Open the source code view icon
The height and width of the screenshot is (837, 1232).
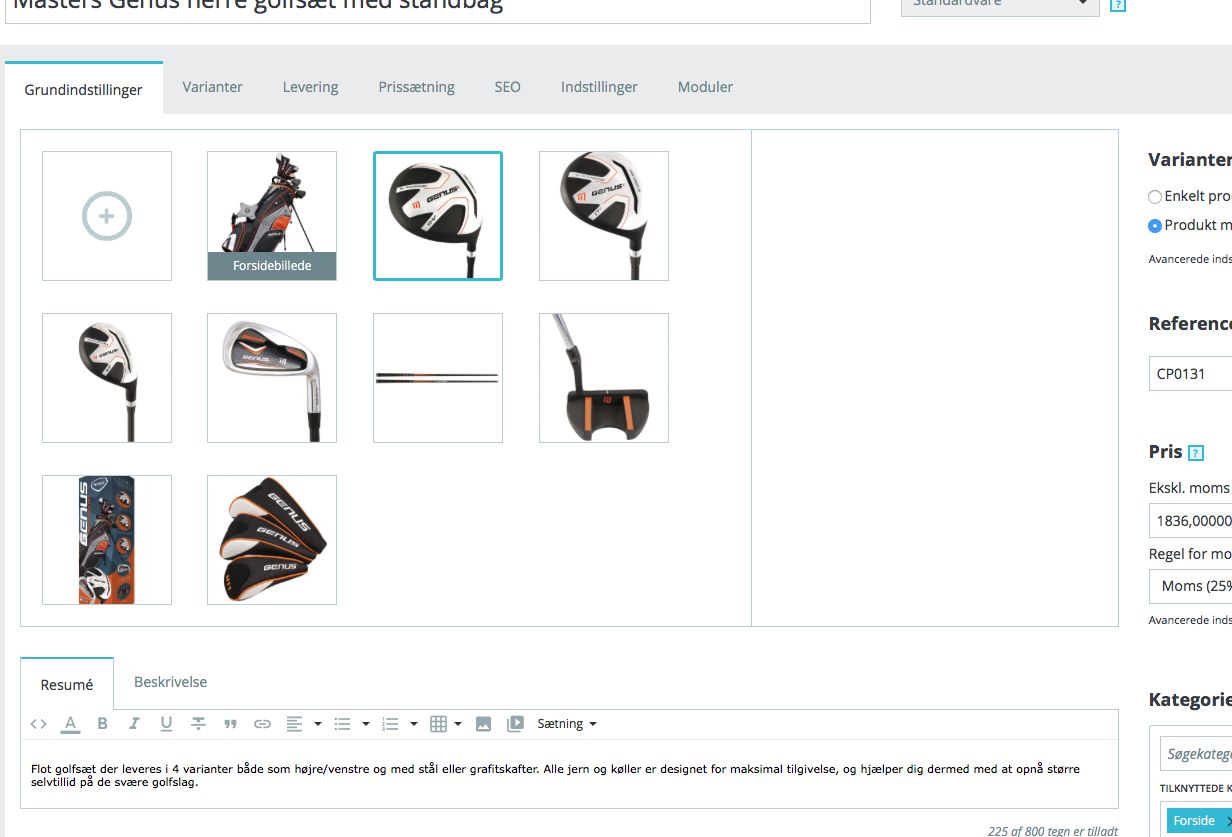coord(38,724)
